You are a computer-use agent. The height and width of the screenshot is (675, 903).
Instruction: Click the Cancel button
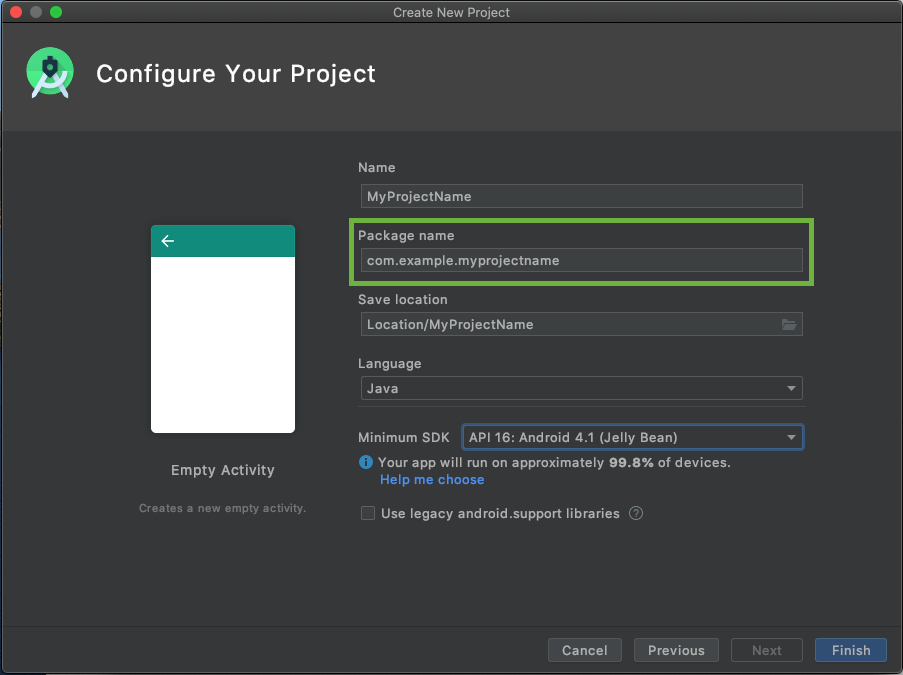point(585,650)
